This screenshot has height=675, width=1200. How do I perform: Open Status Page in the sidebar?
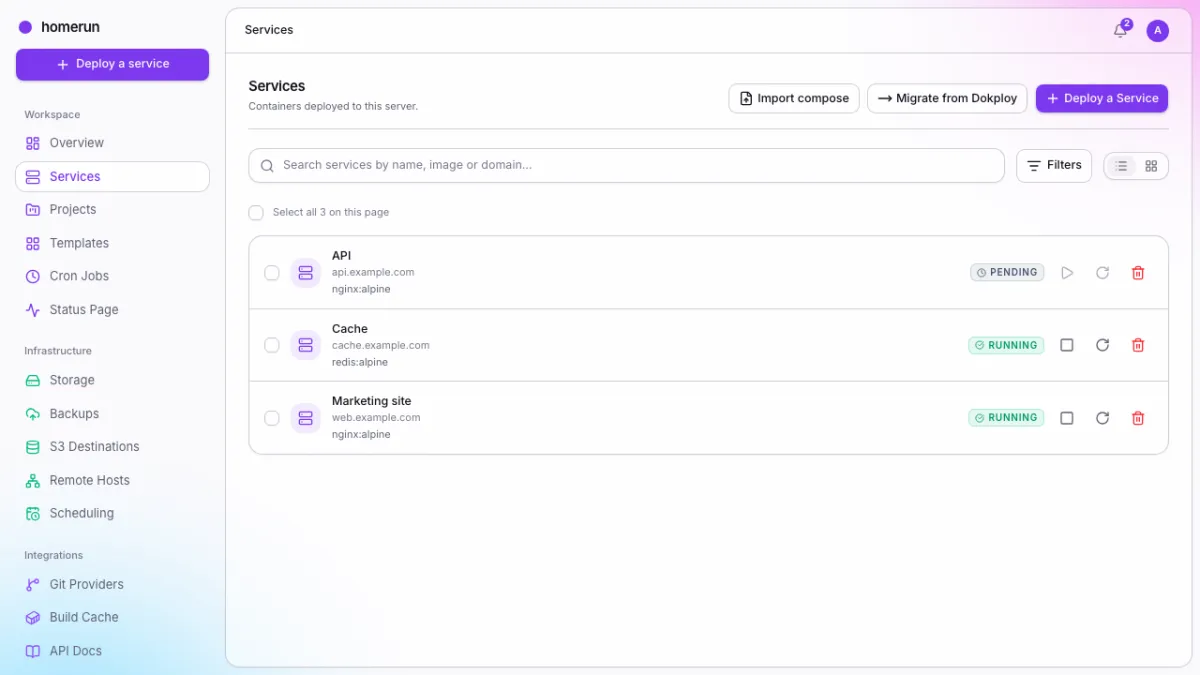click(112, 310)
